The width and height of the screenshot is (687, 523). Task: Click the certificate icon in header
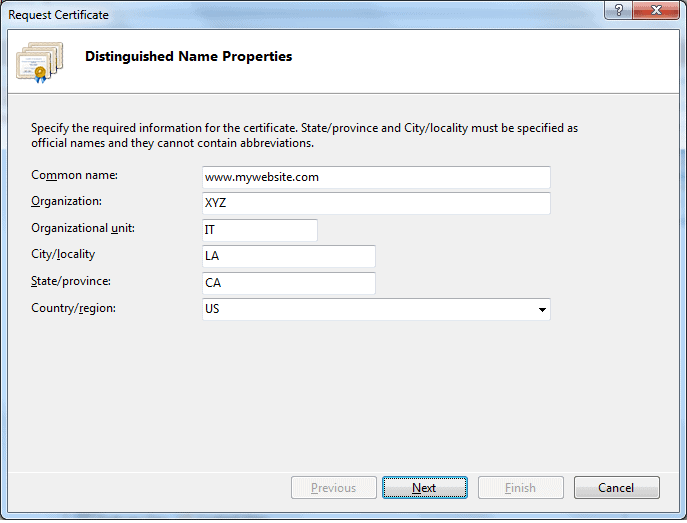[x=40, y=60]
